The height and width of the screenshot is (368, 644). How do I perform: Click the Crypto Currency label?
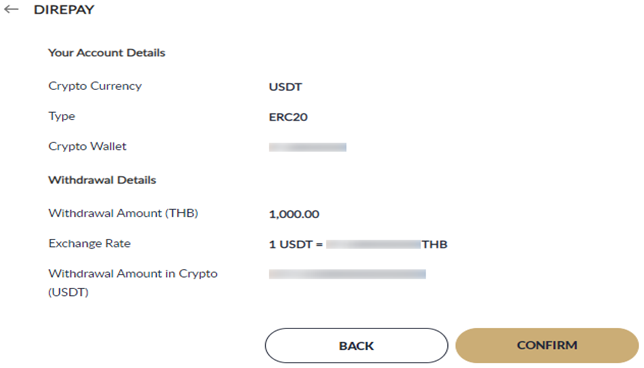pos(95,86)
